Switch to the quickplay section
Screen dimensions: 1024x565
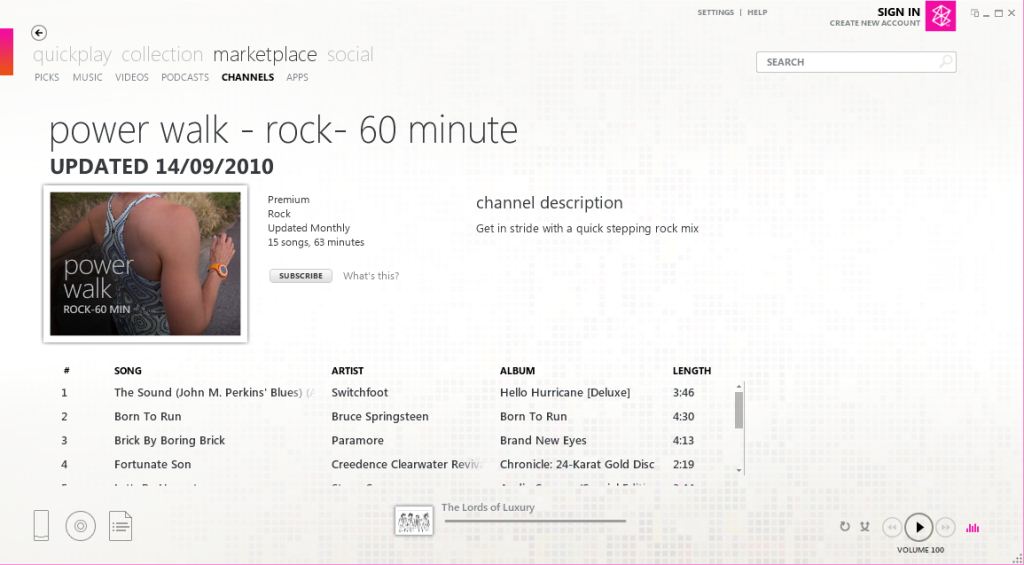[x=72, y=55]
